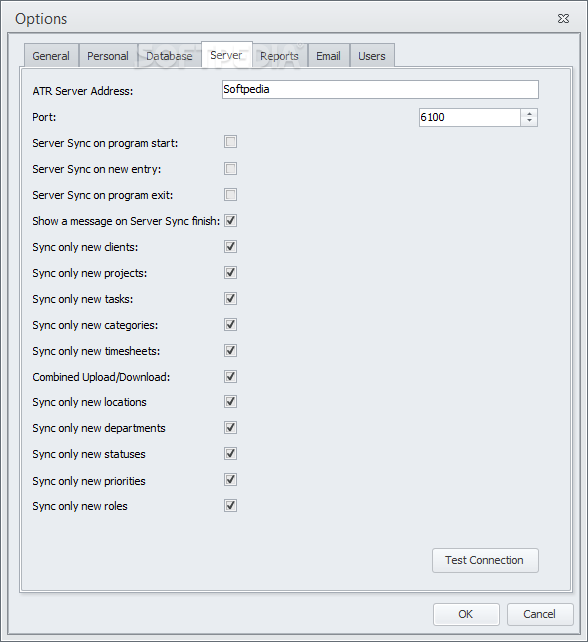Click the 'Server Sync on new entry:' label
This screenshot has width=588, height=642.
97,169
